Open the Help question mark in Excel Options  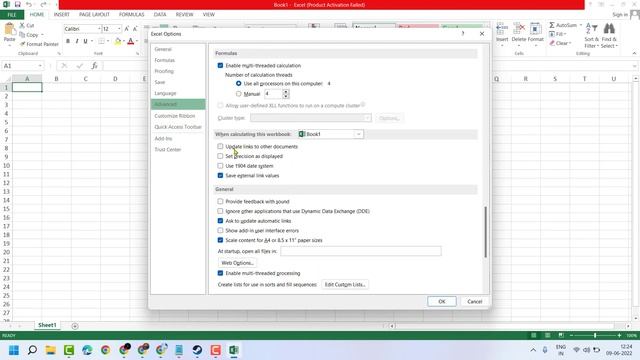tap(463, 33)
